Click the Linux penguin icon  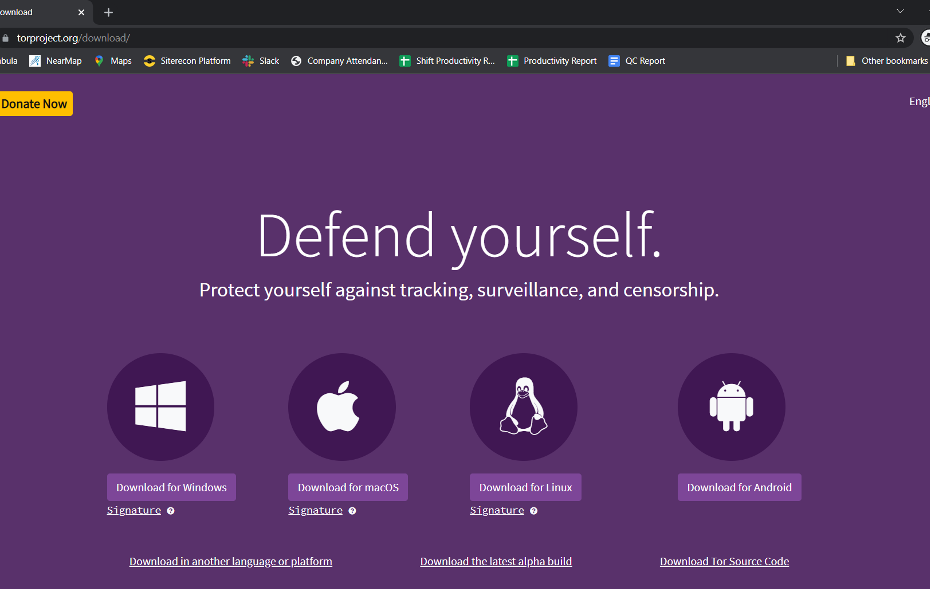[523, 405]
